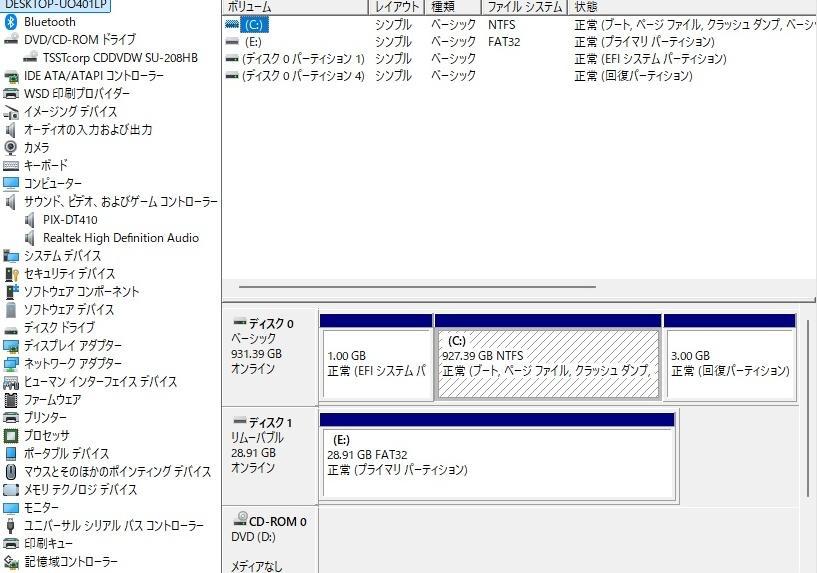Click the ディスク ドライブ icon
This screenshot has height=573, width=817.
pos(10,328)
